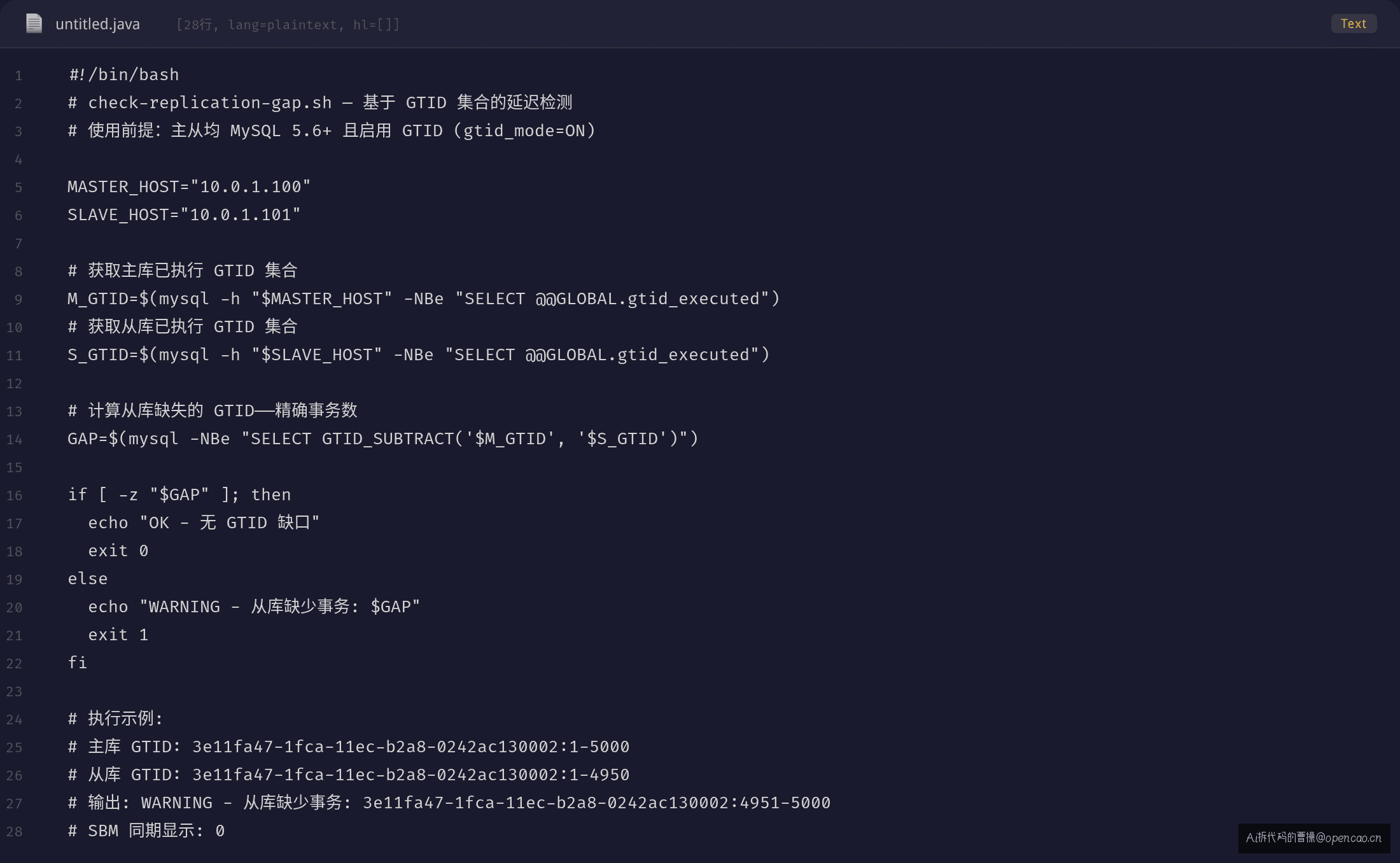Click the if -z $GAP condition line
The width and height of the screenshot is (1400, 863).
(x=179, y=495)
